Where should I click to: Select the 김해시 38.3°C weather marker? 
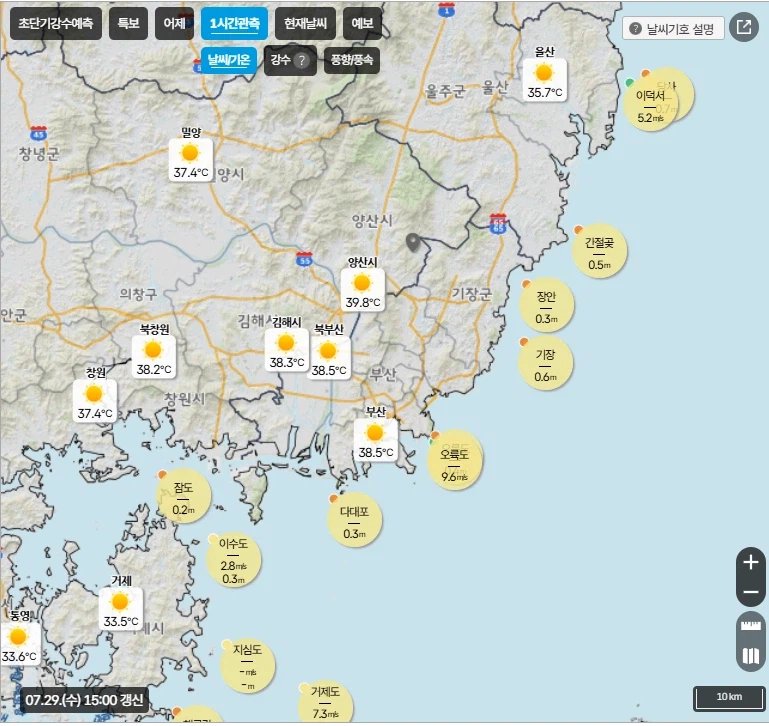(286, 349)
